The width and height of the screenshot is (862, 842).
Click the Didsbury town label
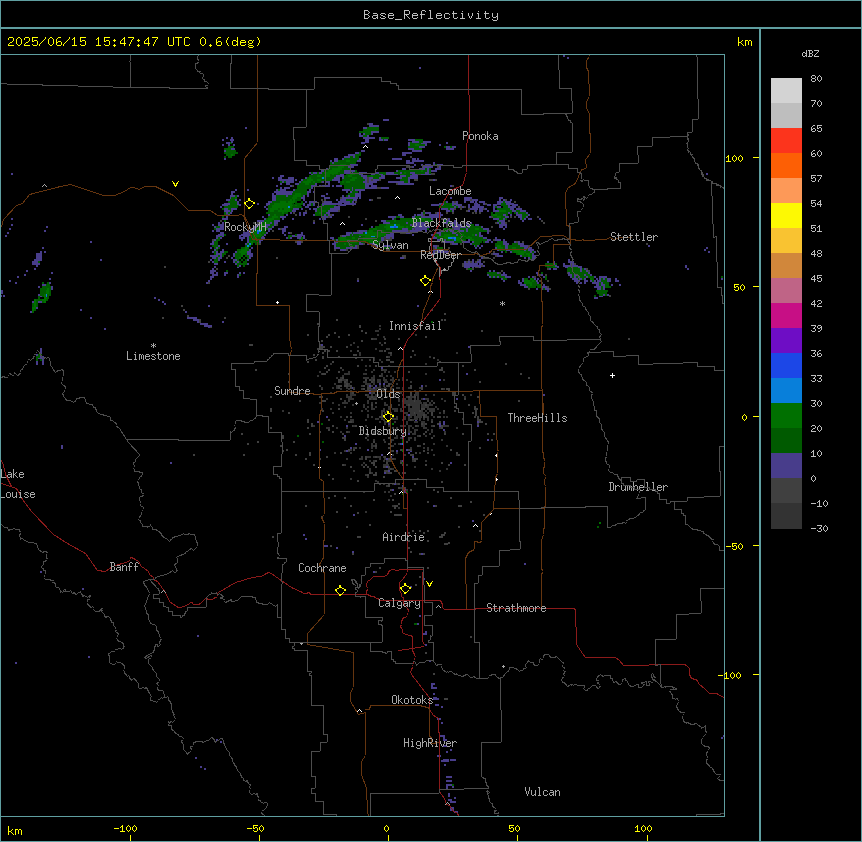383,431
